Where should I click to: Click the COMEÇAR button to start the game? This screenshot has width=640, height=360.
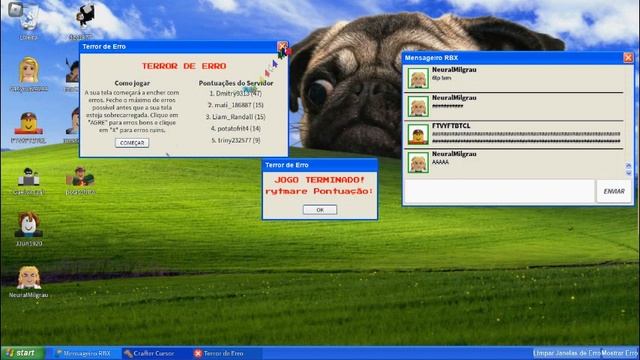132,143
